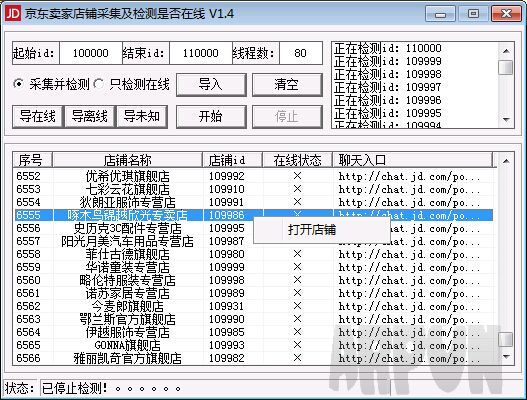
Task: Start detection with the 开始 button
Action: [x=211, y=117]
